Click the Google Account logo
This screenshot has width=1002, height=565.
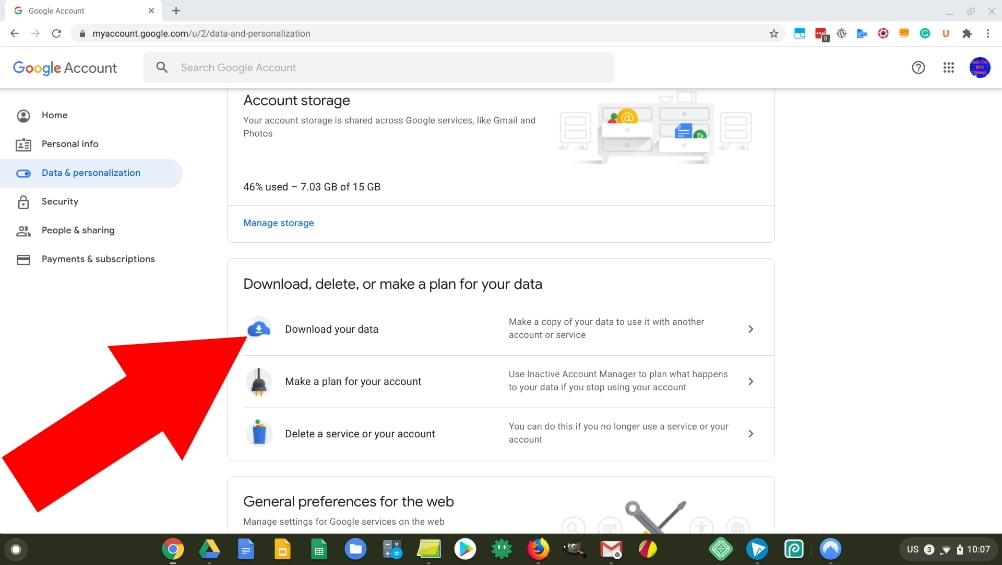(65, 68)
